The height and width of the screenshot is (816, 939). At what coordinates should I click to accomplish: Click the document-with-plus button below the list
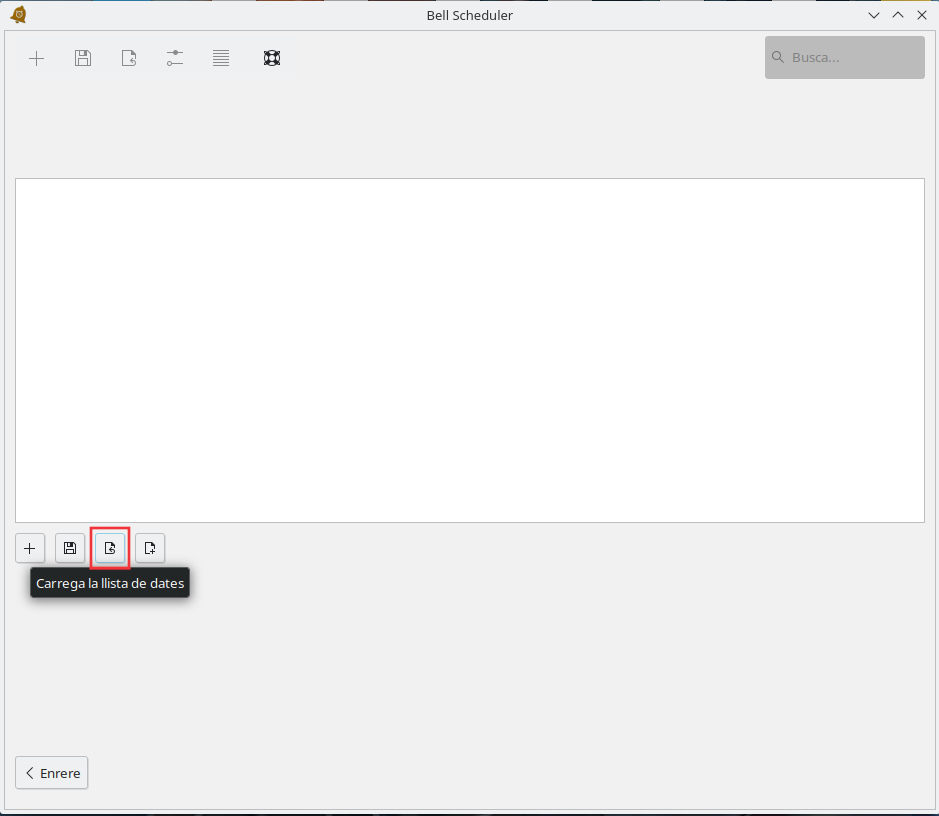(150, 548)
